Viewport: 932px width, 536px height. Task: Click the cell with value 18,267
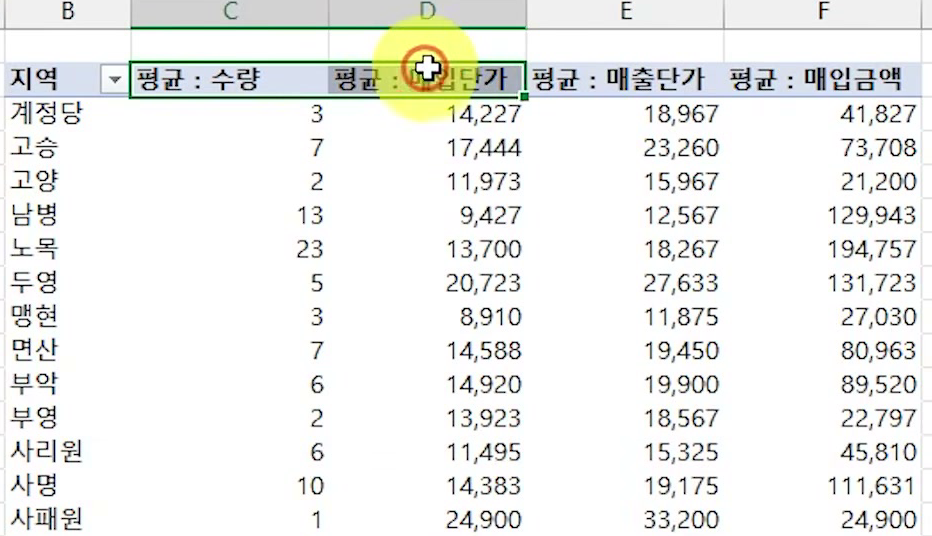pos(625,248)
